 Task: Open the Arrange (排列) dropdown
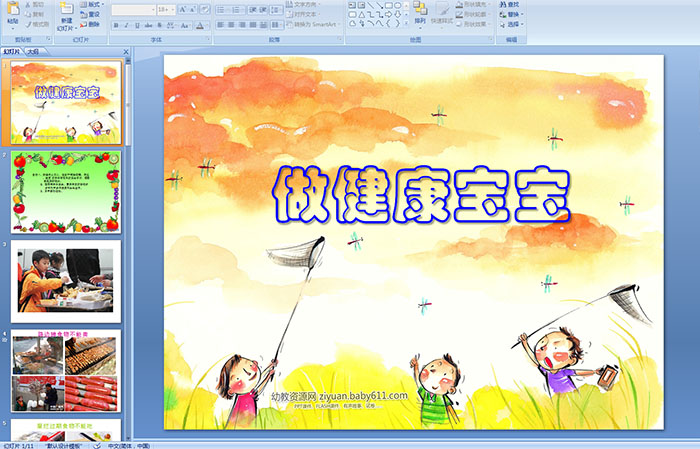pyautogui.click(x=420, y=13)
